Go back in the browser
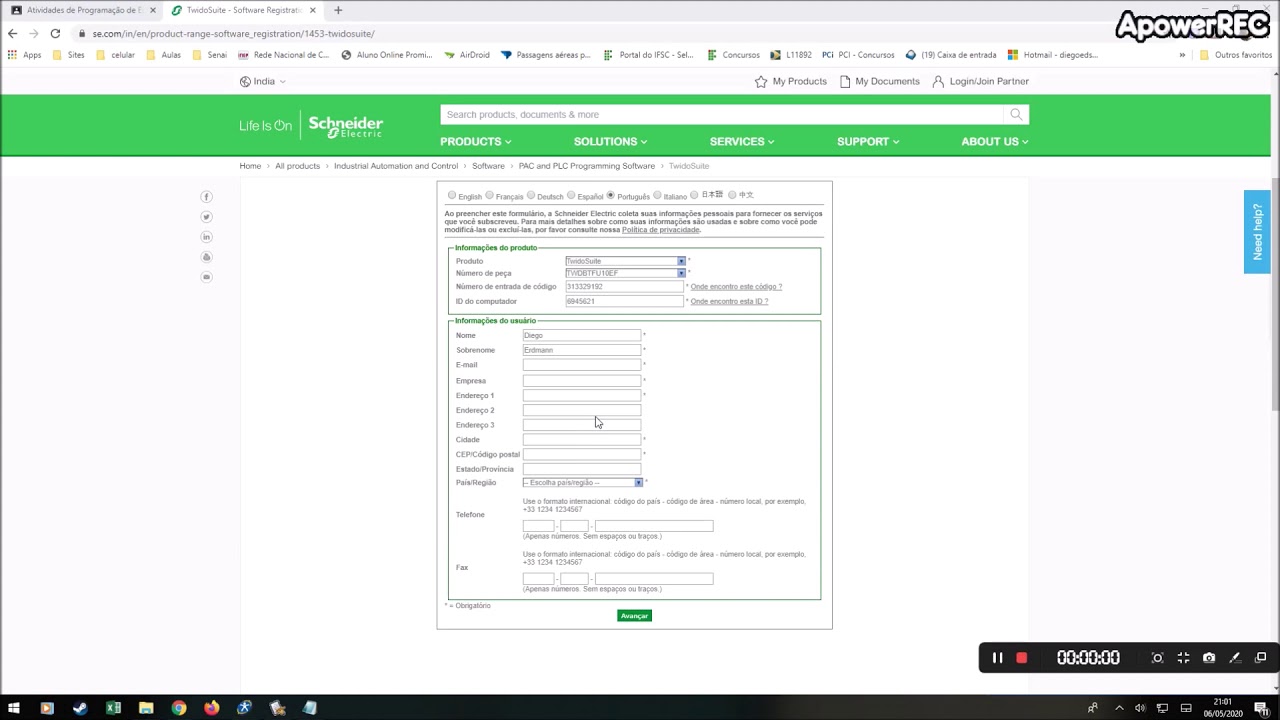This screenshot has width=1280, height=720. (12, 33)
